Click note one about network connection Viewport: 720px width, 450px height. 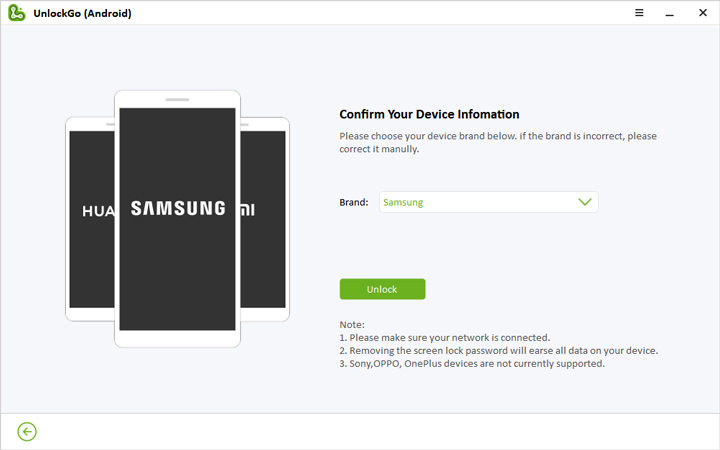click(444, 337)
